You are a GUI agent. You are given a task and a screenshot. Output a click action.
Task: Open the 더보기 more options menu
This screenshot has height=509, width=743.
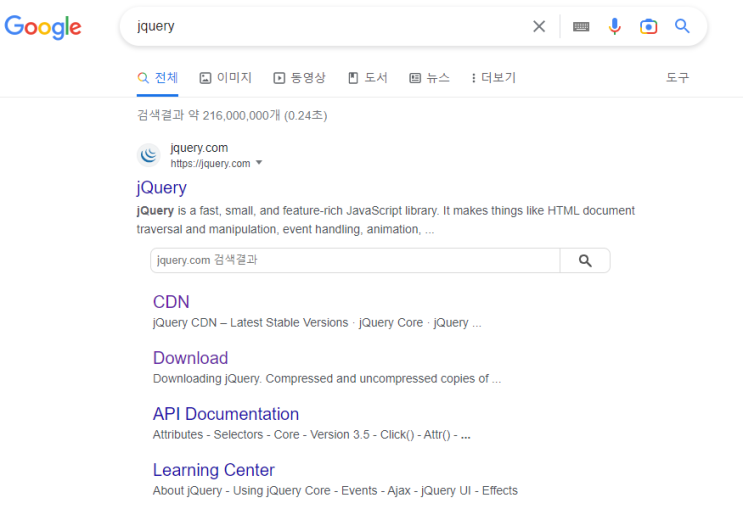pyautogui.click(x=493, y=78)
